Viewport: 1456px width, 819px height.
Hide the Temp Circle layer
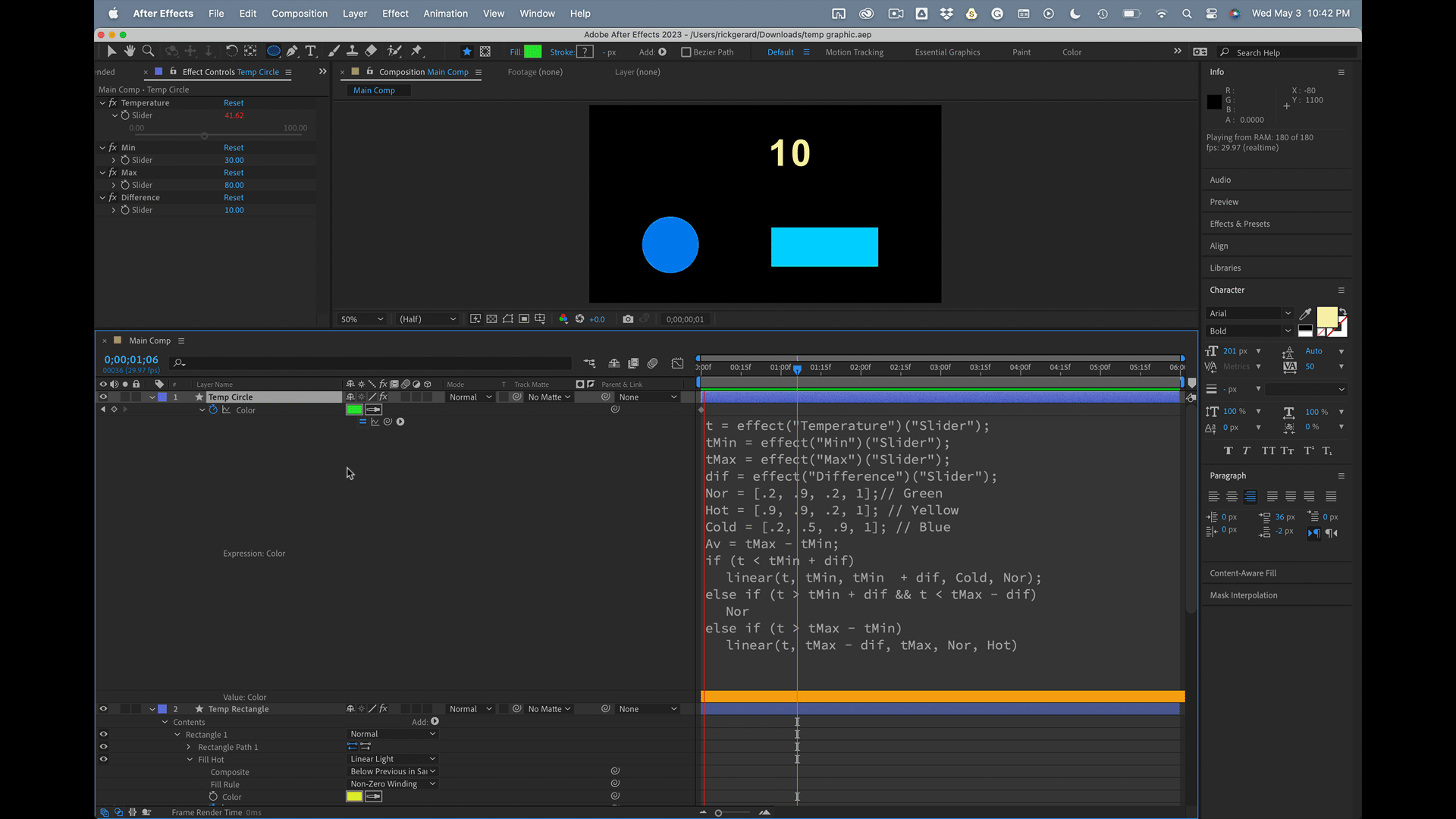coord(103,397)
